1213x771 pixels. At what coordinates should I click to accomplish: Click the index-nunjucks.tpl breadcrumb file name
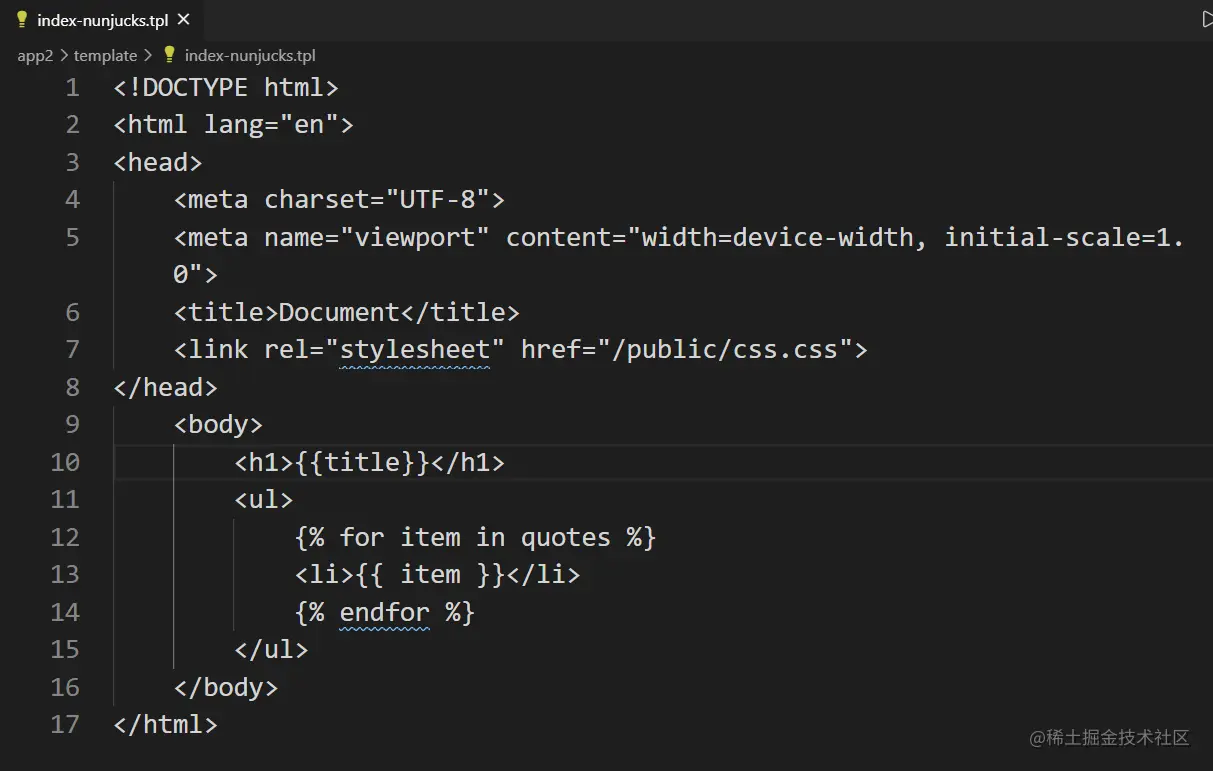click(250, 56)
